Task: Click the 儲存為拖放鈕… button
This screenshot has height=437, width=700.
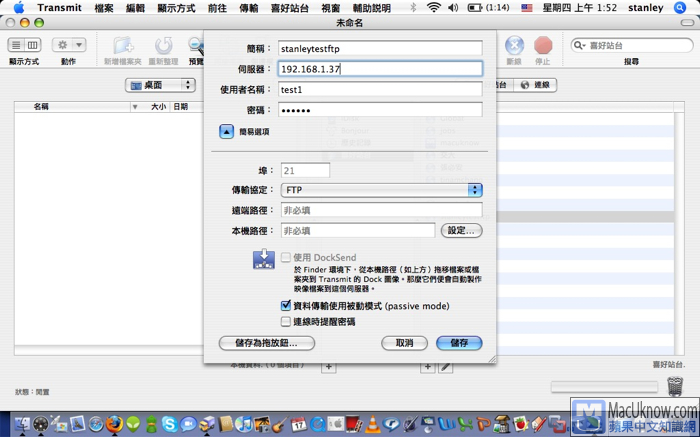Action: 267,343
